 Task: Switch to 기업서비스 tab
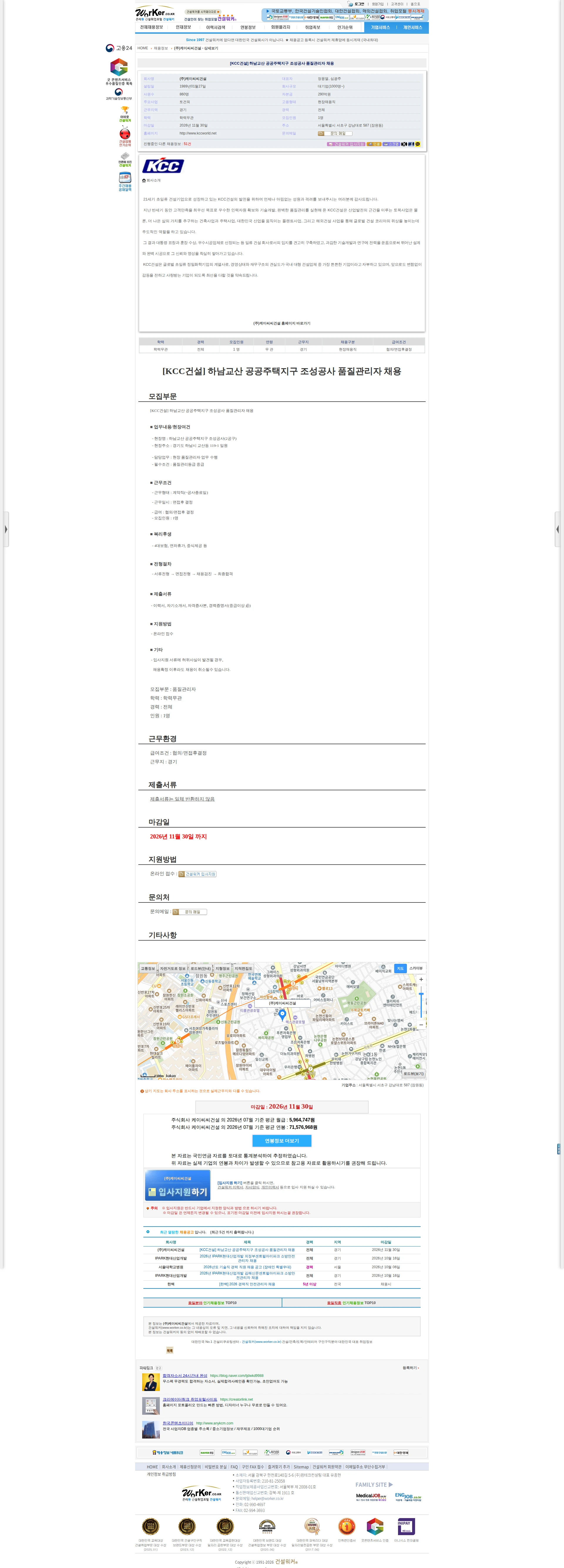381,27
